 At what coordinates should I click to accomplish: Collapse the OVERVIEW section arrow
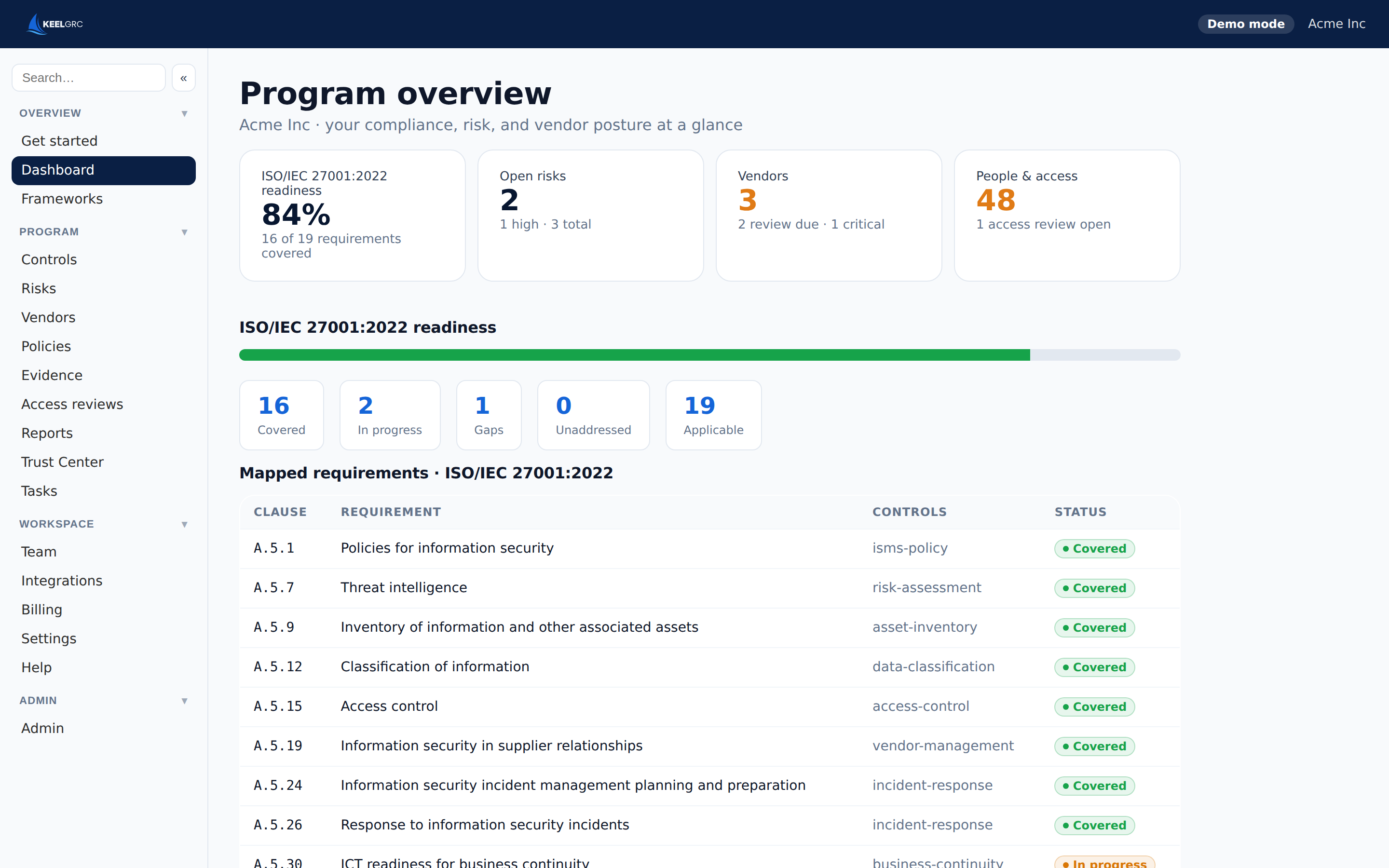click(184, 113)
